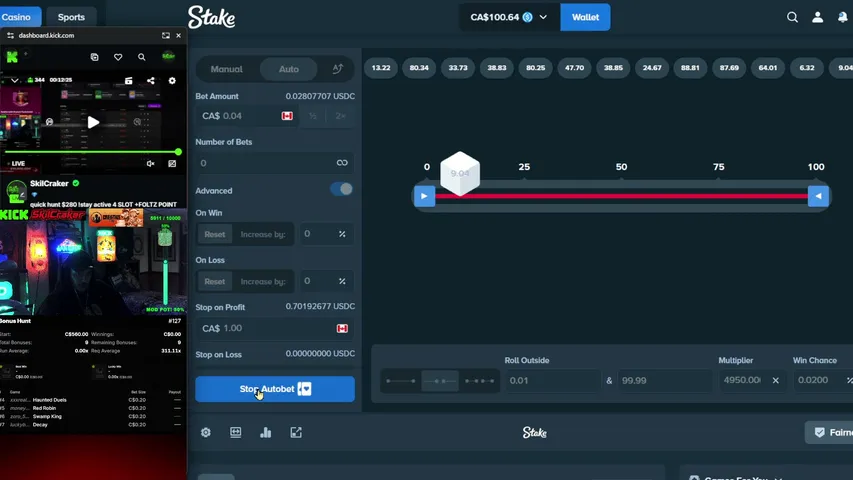Play the Kick stream preview
The height and width of the screenshot is (480, 853).
[x=94, y=122]
